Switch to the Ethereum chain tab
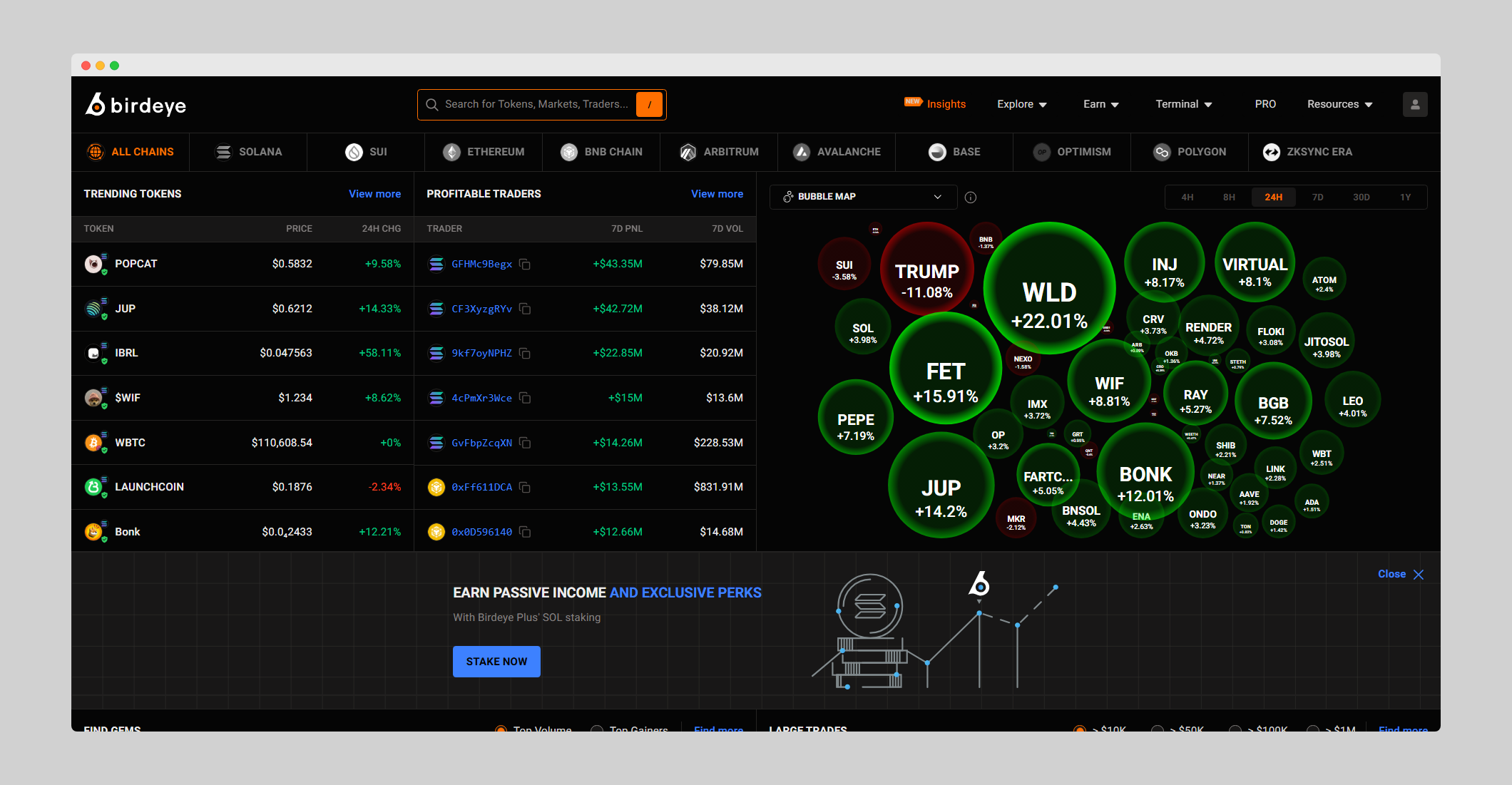 tap(484, 152)
